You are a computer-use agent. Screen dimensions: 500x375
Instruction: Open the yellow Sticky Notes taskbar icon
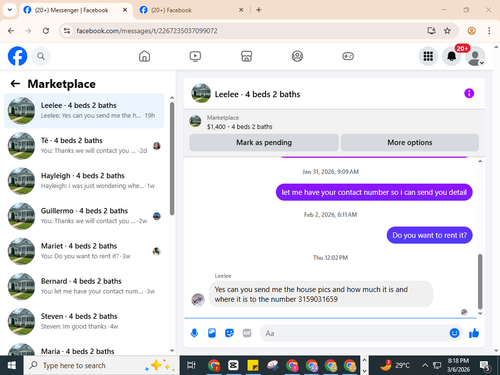click(253, 365)
